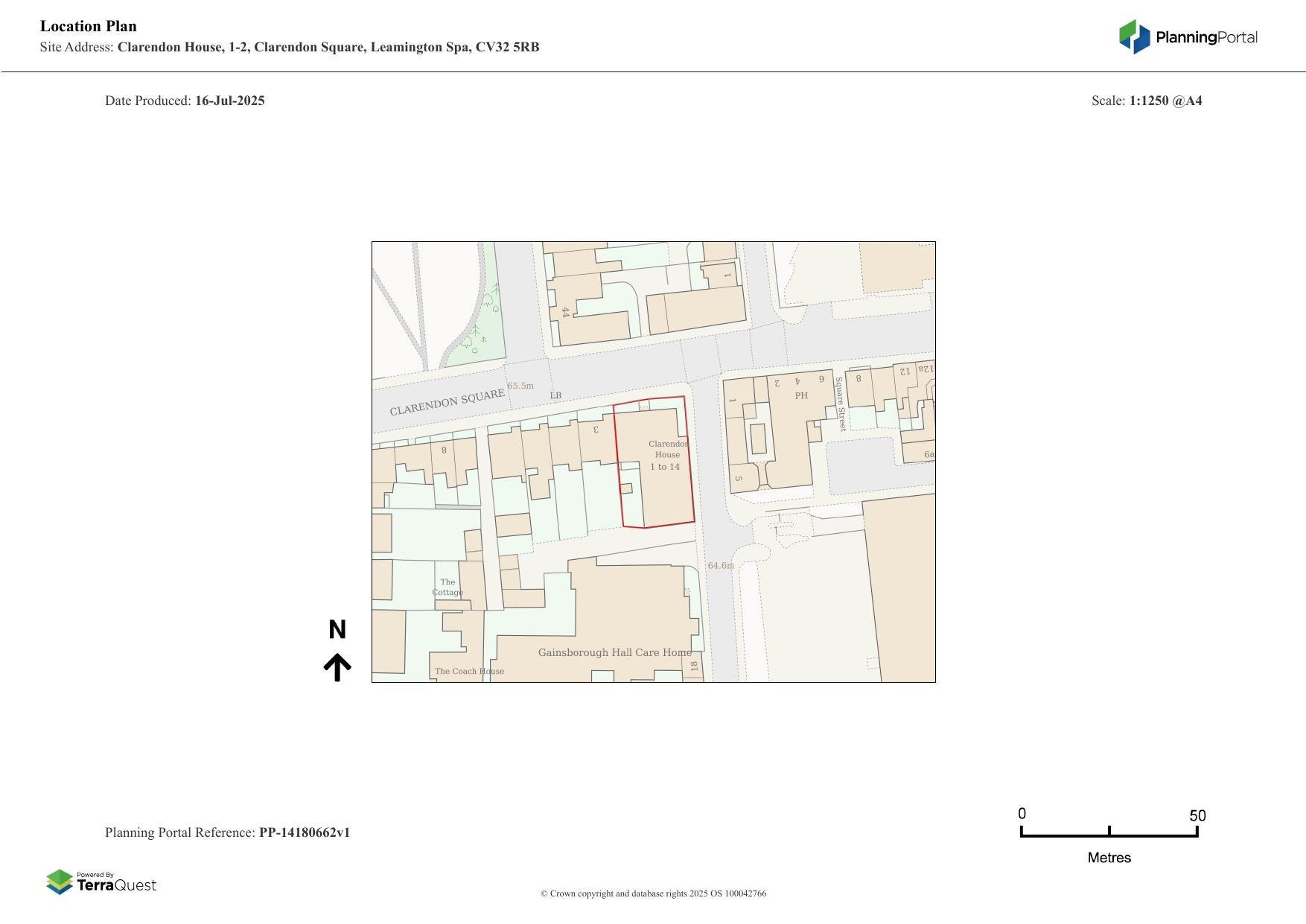The image size is (1306, 924).
Task: Click the CLARENDON SQUARE street name
Action: tap(447, 402)
